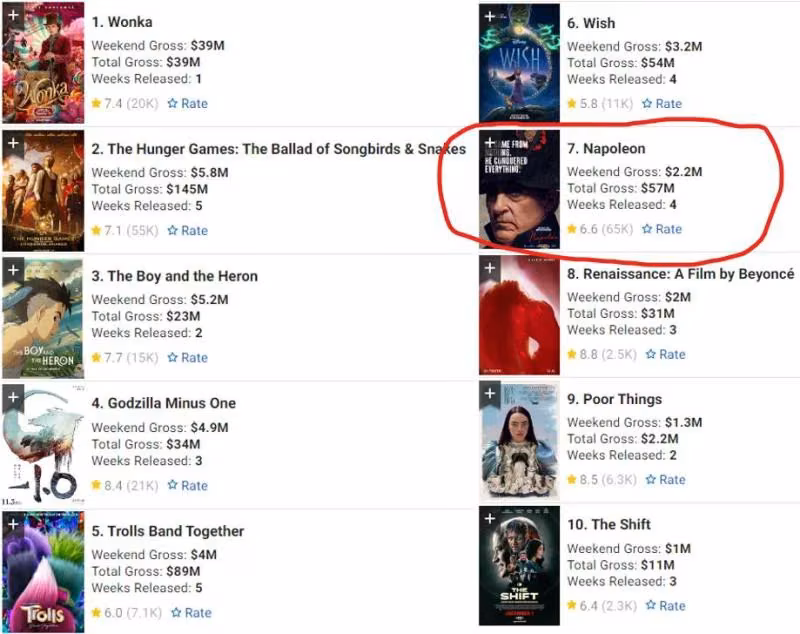Open the Napoleon poster thumbnail
This screenshot has height=634, width=800.
click(x=519, y=189)
